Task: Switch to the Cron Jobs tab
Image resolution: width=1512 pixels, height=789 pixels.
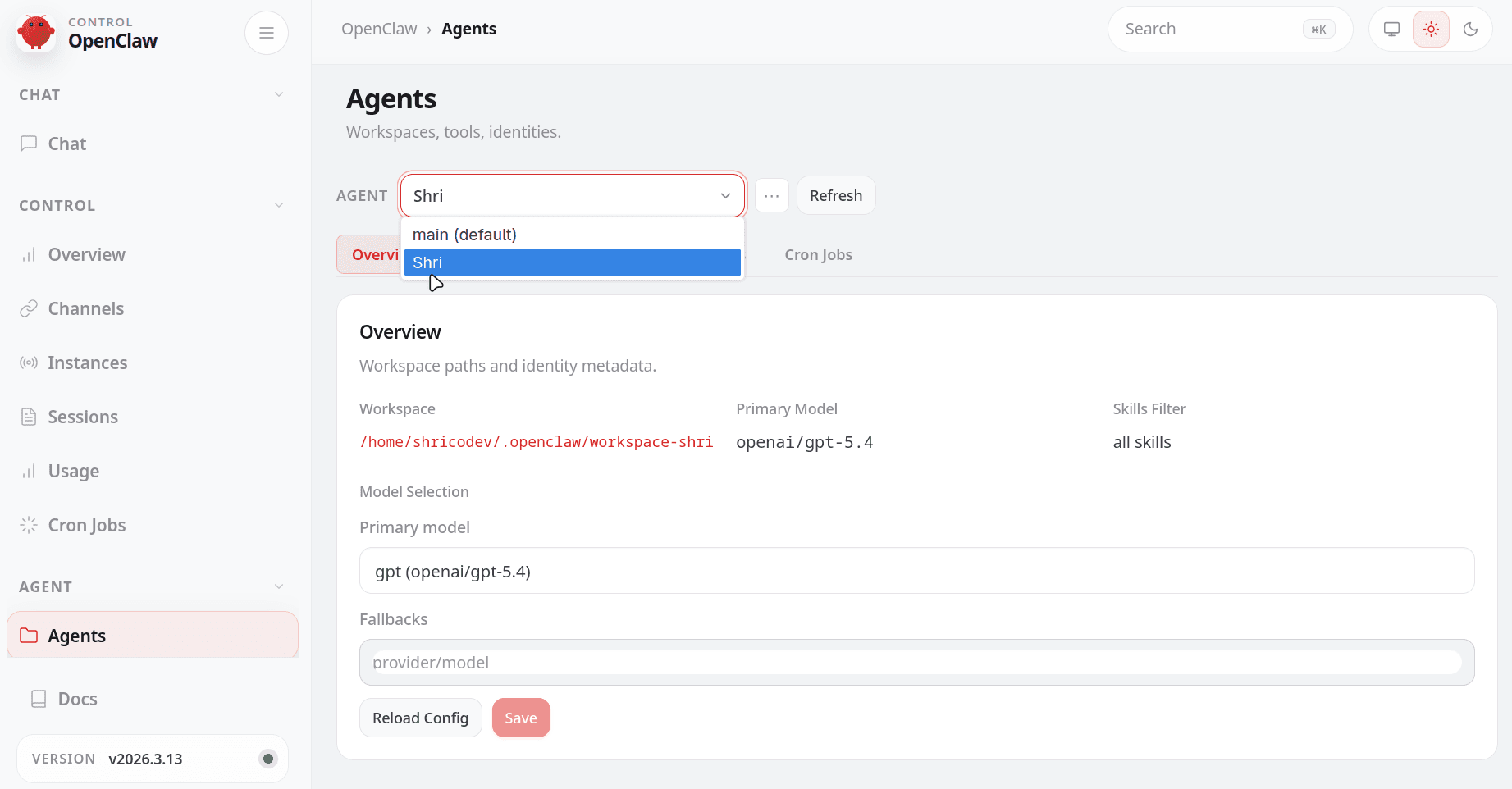Action: click(818, 255)
